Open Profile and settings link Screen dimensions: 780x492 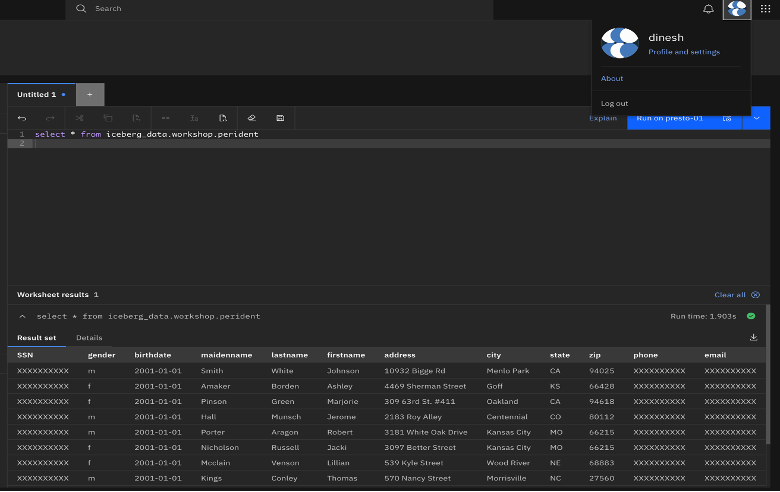pyautogui.click(x=684, y=52)
